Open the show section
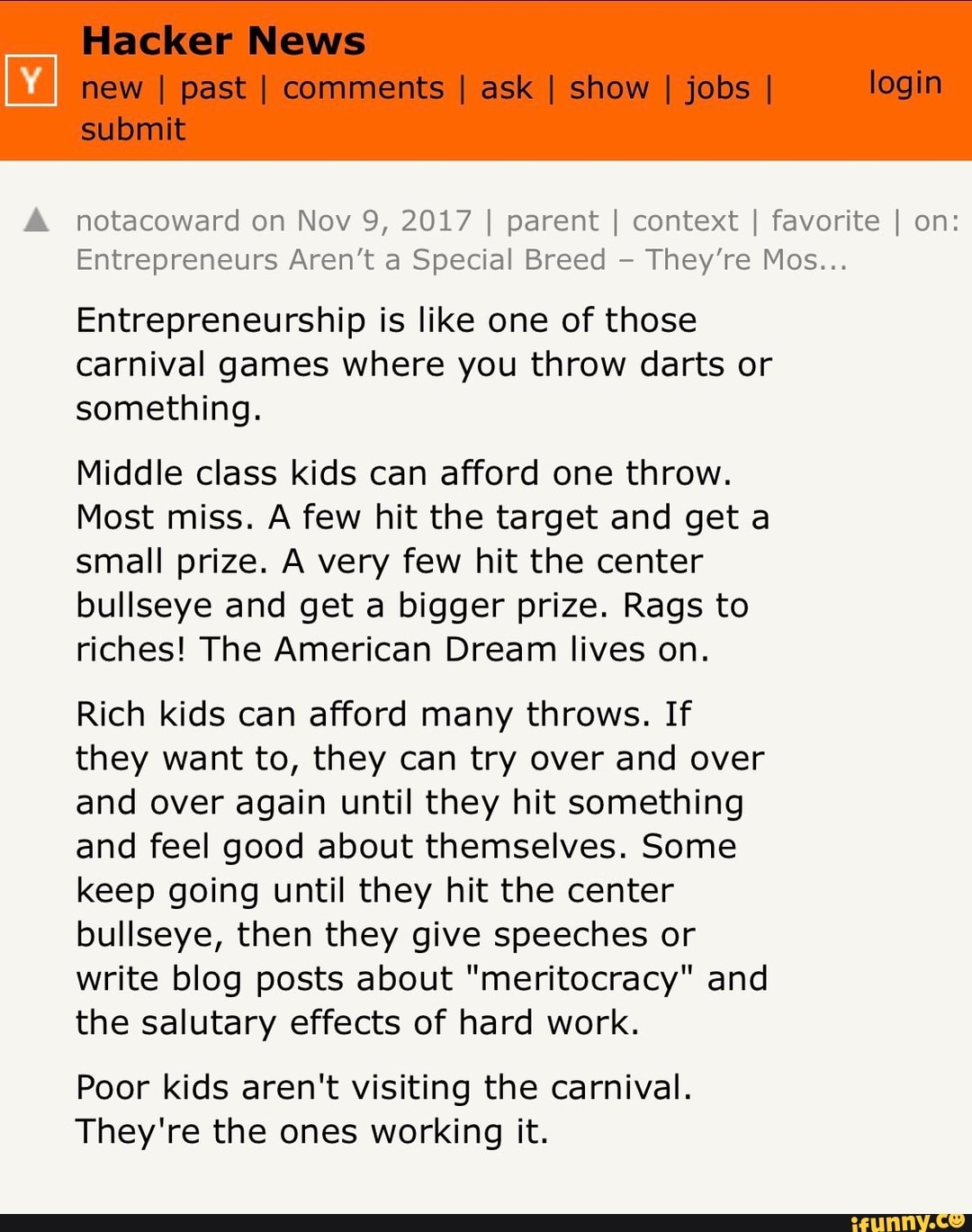 (609, 88)
